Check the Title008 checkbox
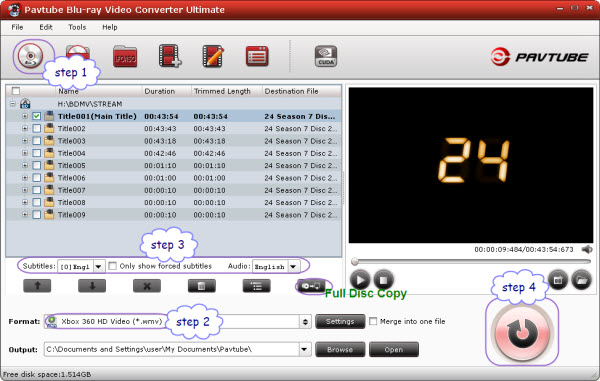600x381 pixels. pyautogui.click(x=37, y=202)
